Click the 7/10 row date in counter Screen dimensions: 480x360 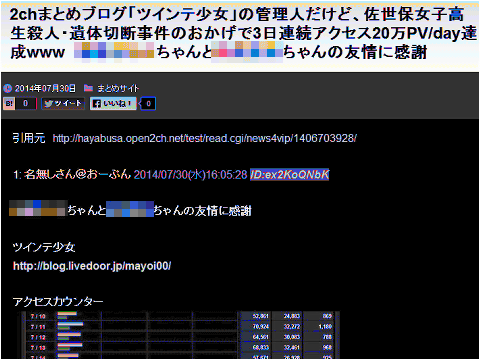[38, 316]
